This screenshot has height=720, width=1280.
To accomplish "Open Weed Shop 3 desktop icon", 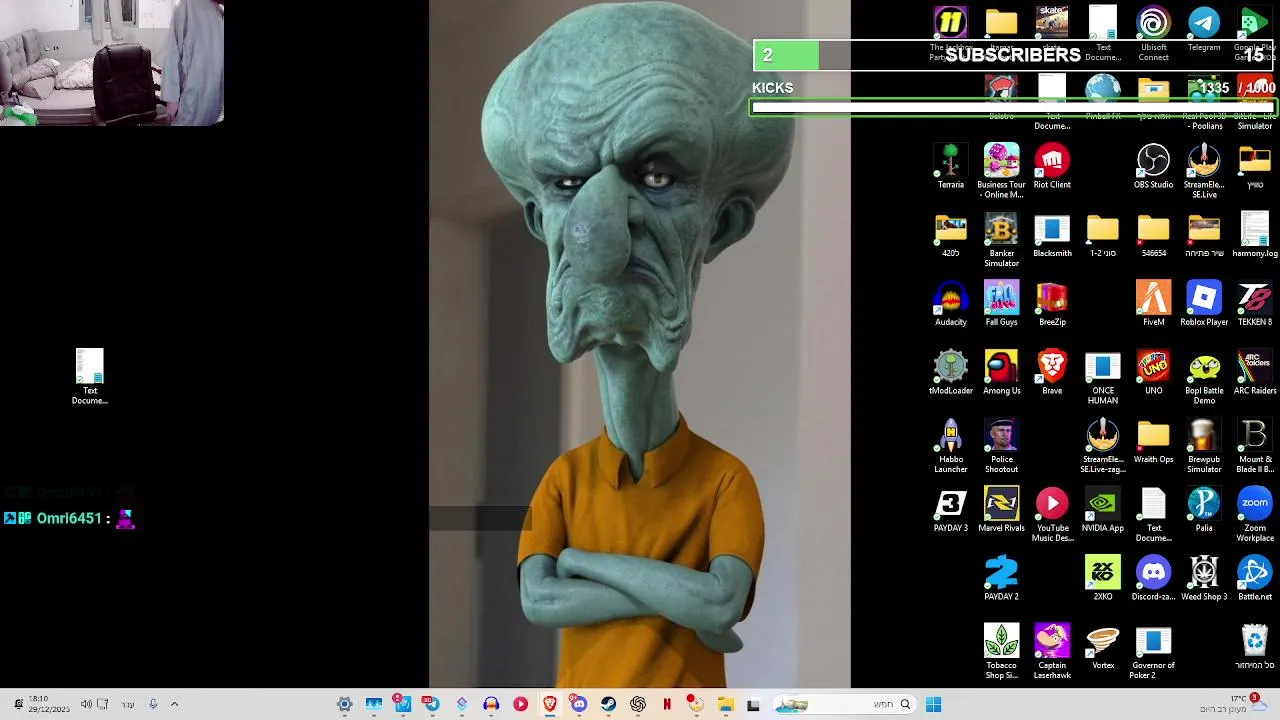I will click(1204, 579).
